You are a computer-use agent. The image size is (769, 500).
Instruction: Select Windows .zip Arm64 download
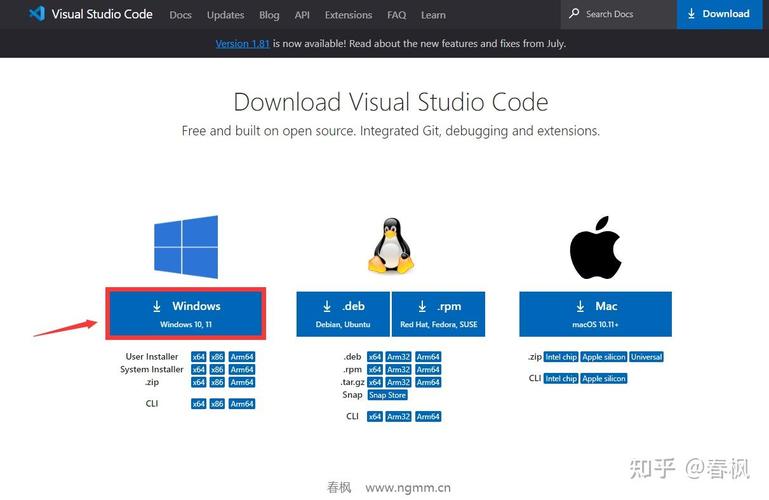click(242, 382)
